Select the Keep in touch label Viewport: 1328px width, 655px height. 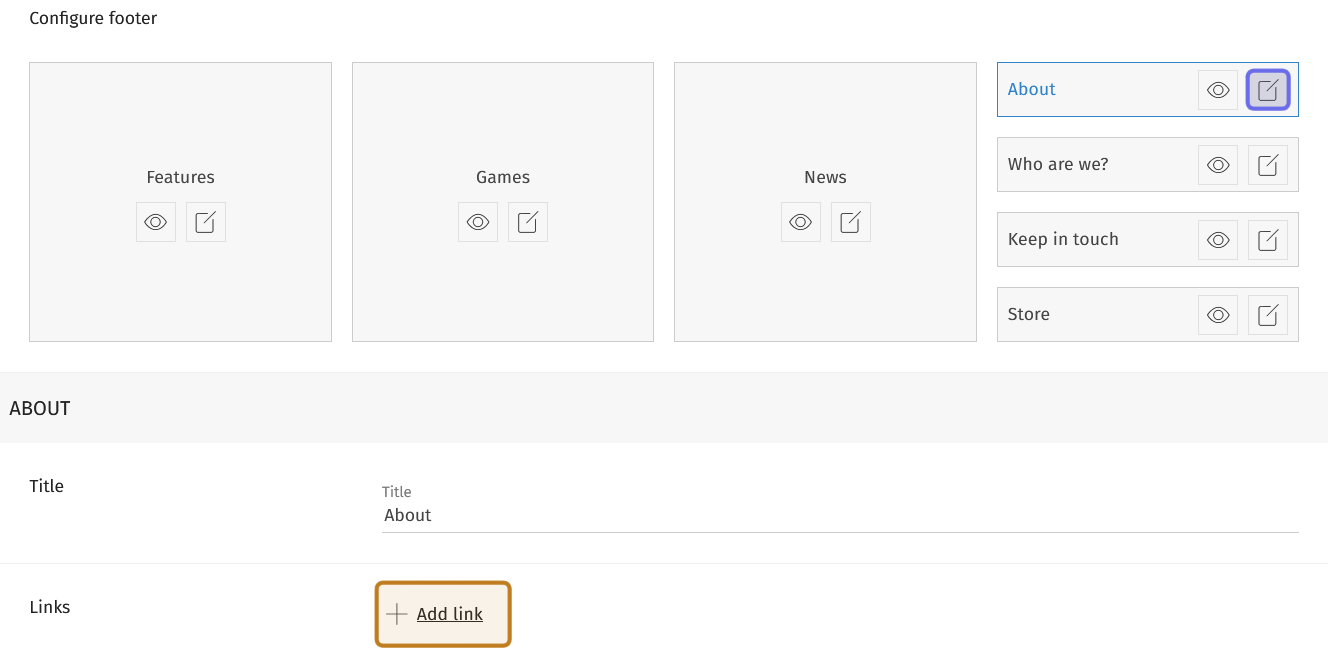(1063, 240)
